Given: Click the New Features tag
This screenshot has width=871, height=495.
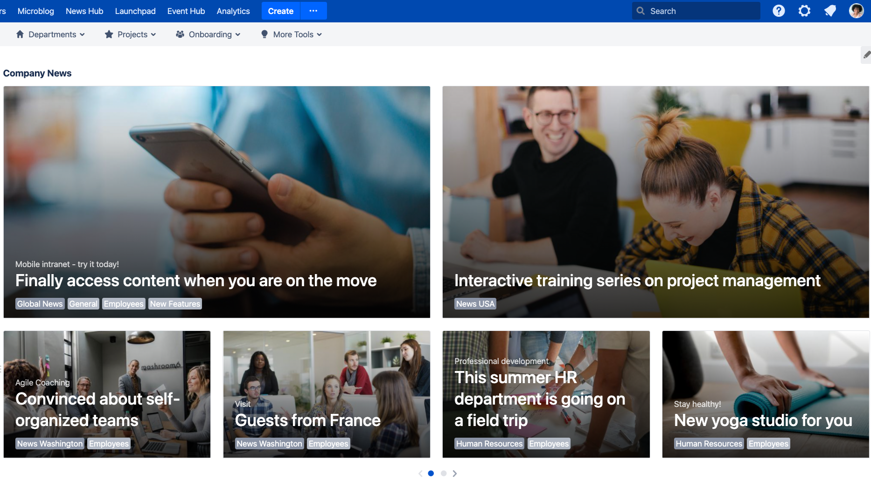Looking at the screenshot, I should pos(175,304).
